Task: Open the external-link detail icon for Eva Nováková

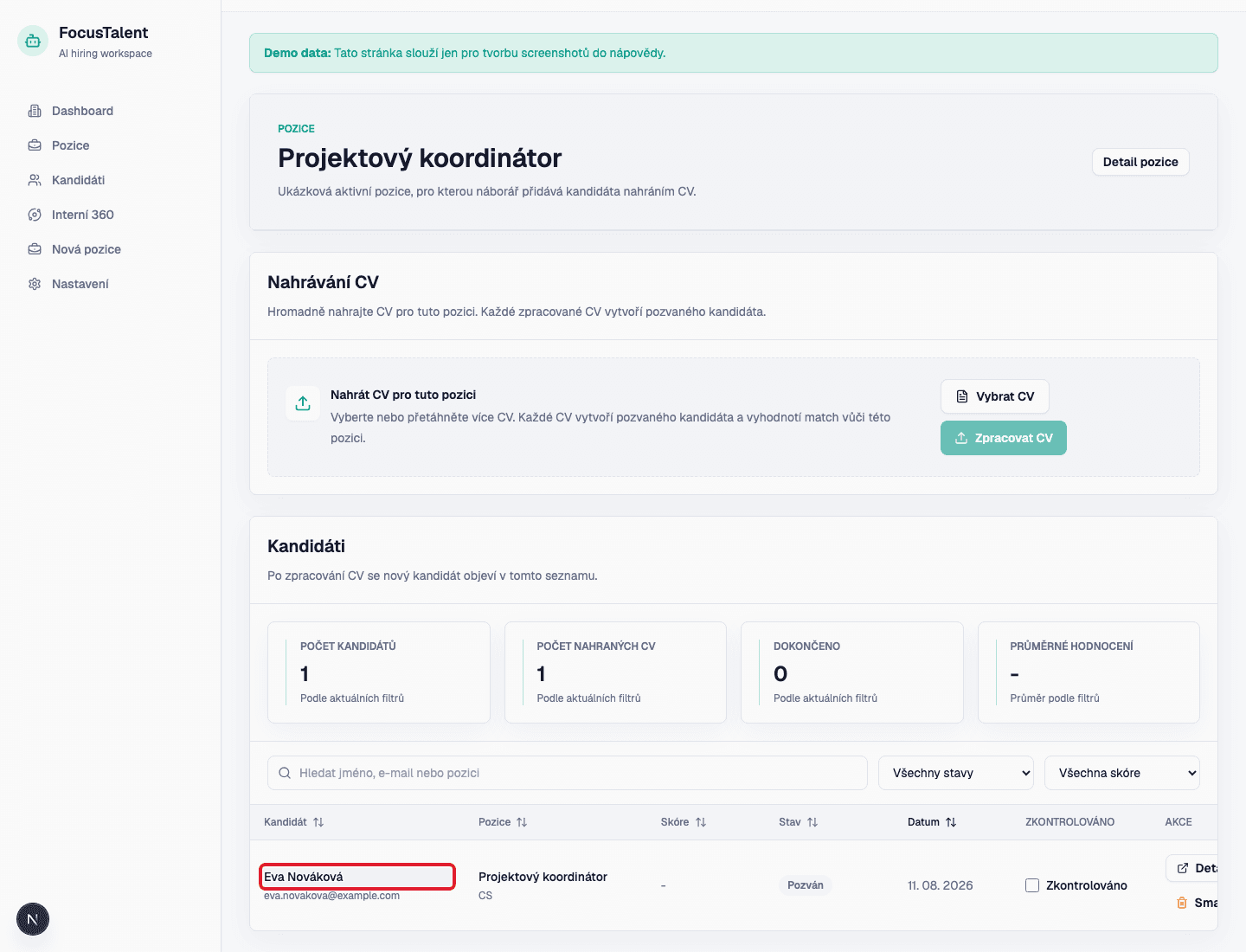Action: (x=1183, y=868)
